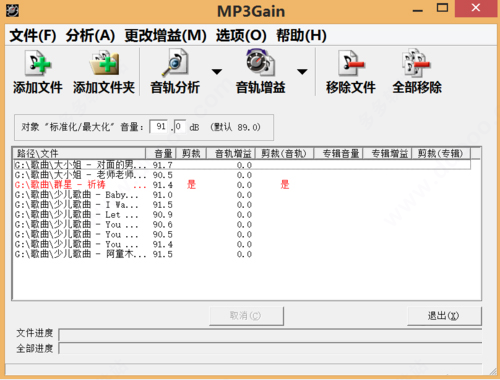Open the 选项(O) menu

click(241, 35)
